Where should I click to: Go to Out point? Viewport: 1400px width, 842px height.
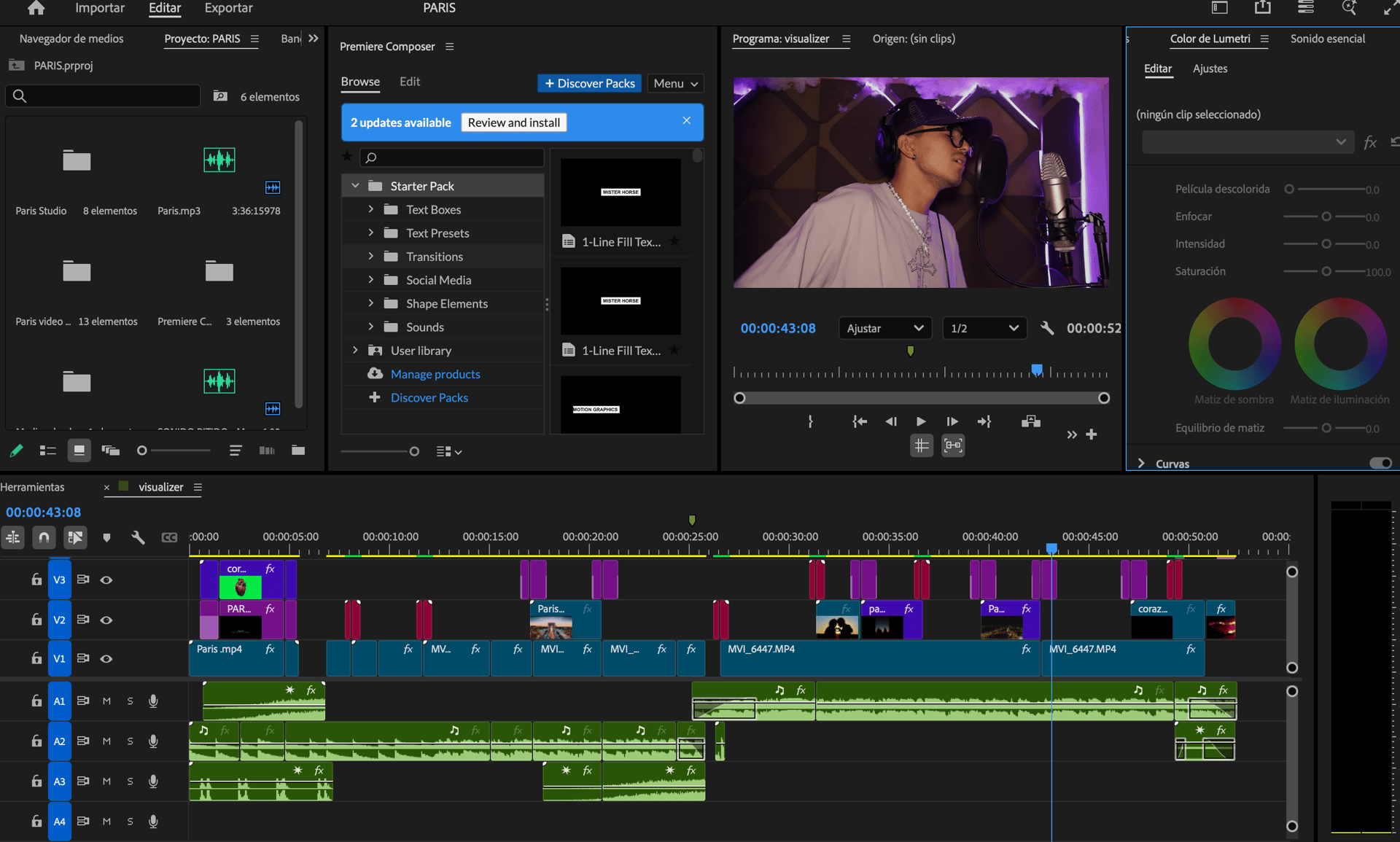pyautogui.click(x=984, y=421)
